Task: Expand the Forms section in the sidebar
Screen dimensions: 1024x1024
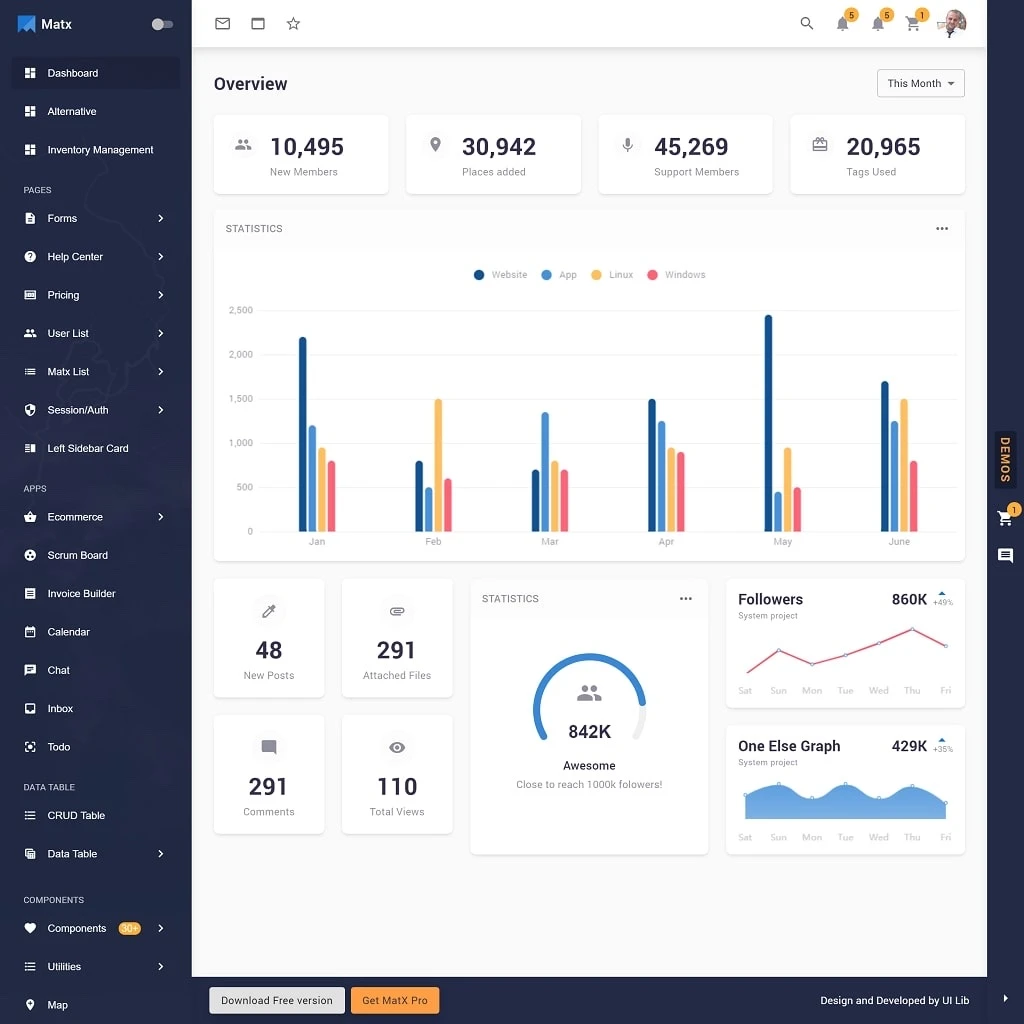Action: 62,218
